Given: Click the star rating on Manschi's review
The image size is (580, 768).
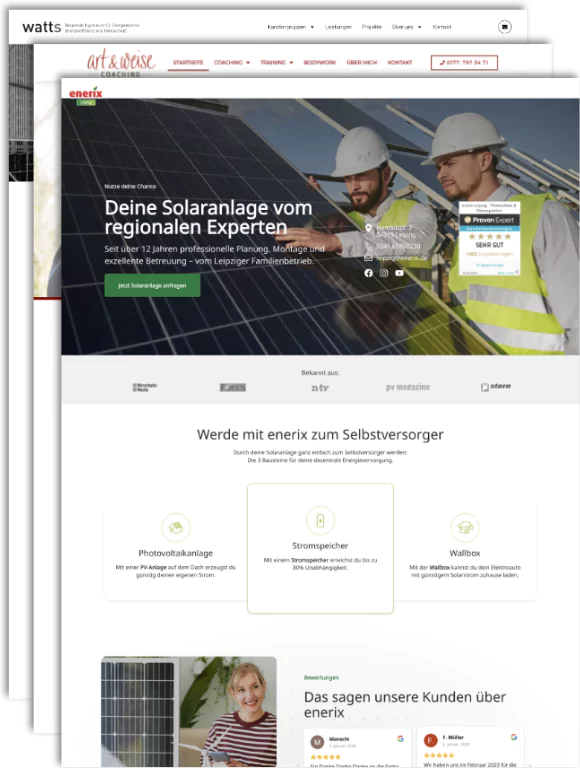Looking at the screenshot, I should click(325, 757).
